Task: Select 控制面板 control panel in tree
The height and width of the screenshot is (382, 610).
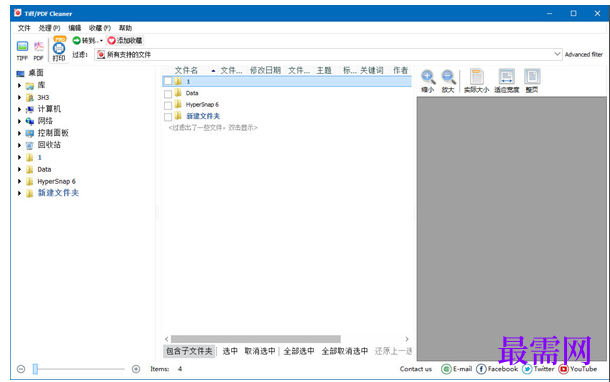Action: pyautogui.click(x=53, y=133)
